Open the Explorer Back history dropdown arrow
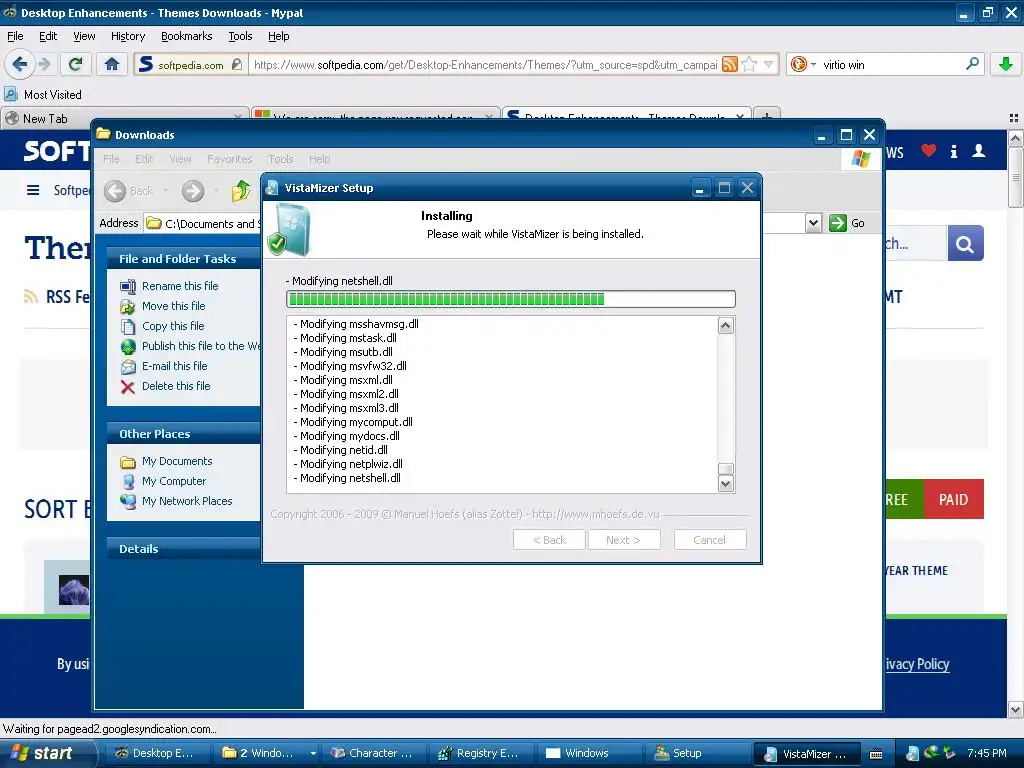Viewport: 1024px width, 768px height. [166, 191]
